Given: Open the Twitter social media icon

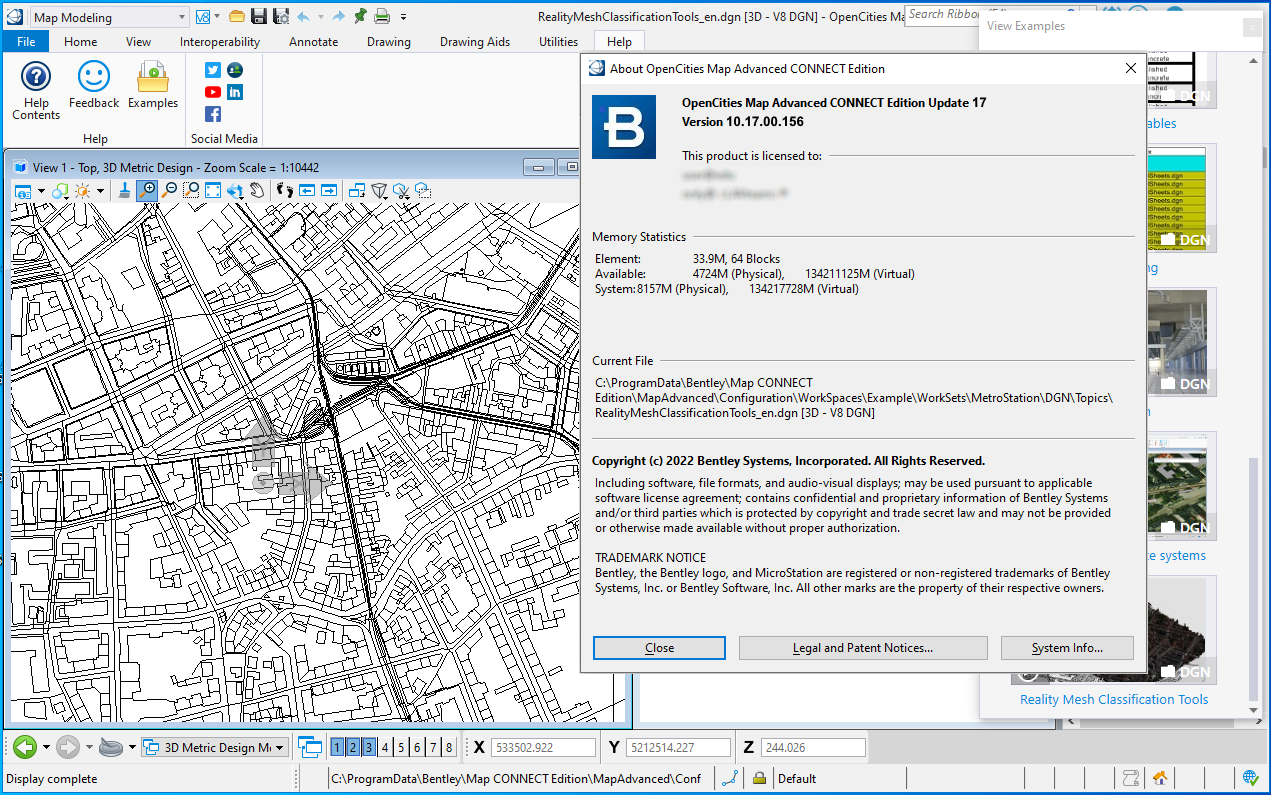Looking at the screenshot, I should point(213,70).
